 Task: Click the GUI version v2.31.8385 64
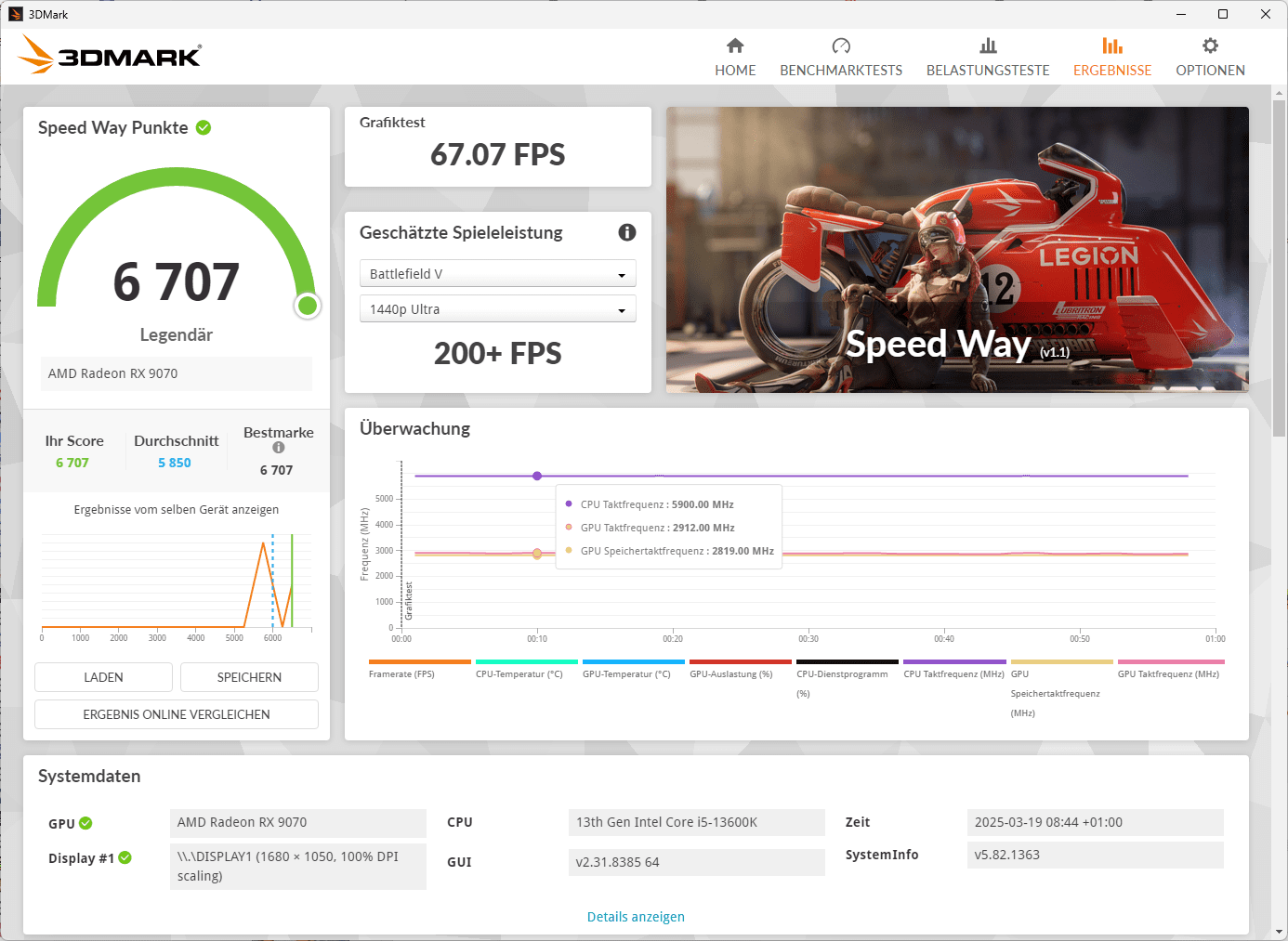pos(696,862)
